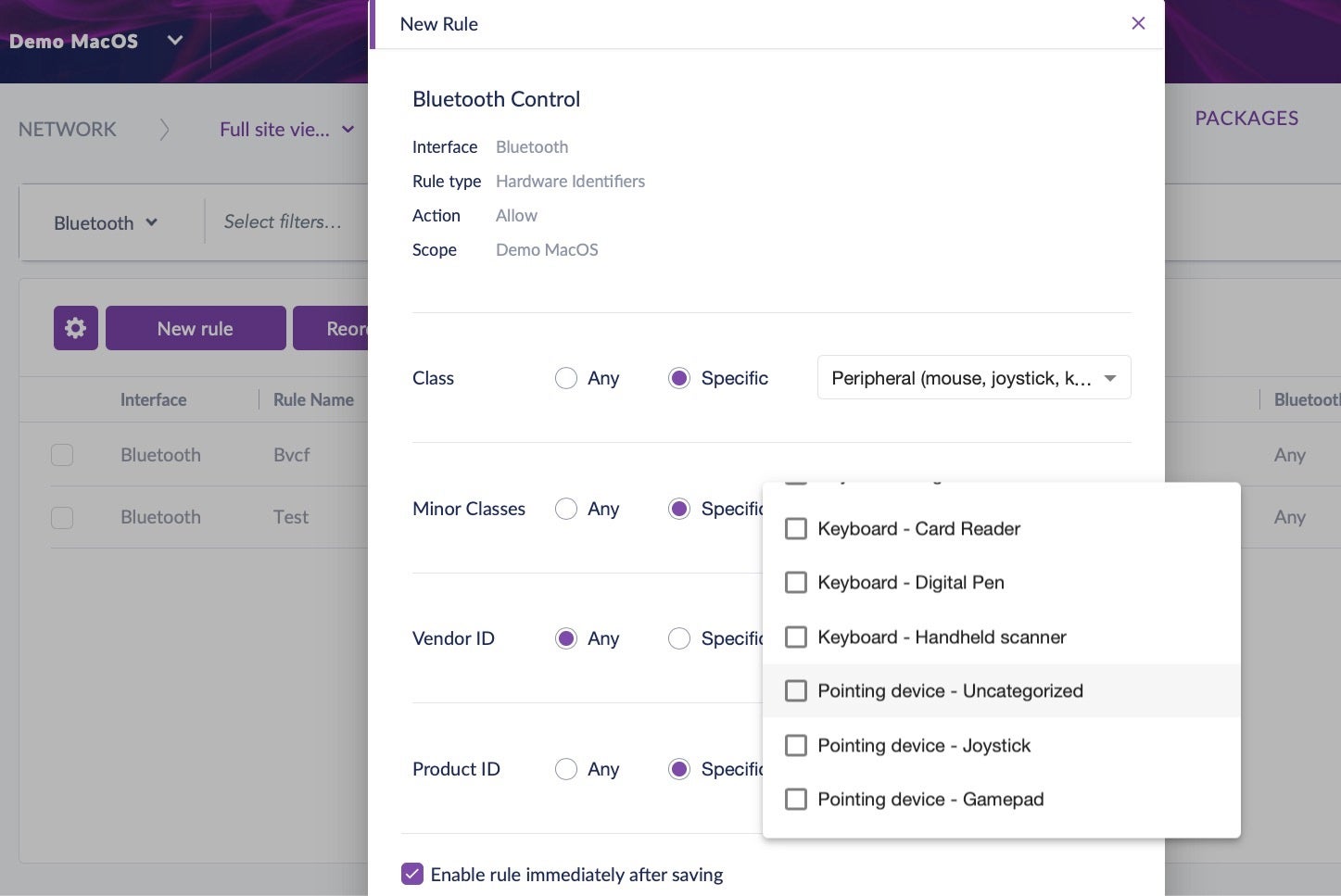Click the breadcrumb arrow after NETWORK
The width and height of the screenshot is (1341, 896).
[164, 130]
